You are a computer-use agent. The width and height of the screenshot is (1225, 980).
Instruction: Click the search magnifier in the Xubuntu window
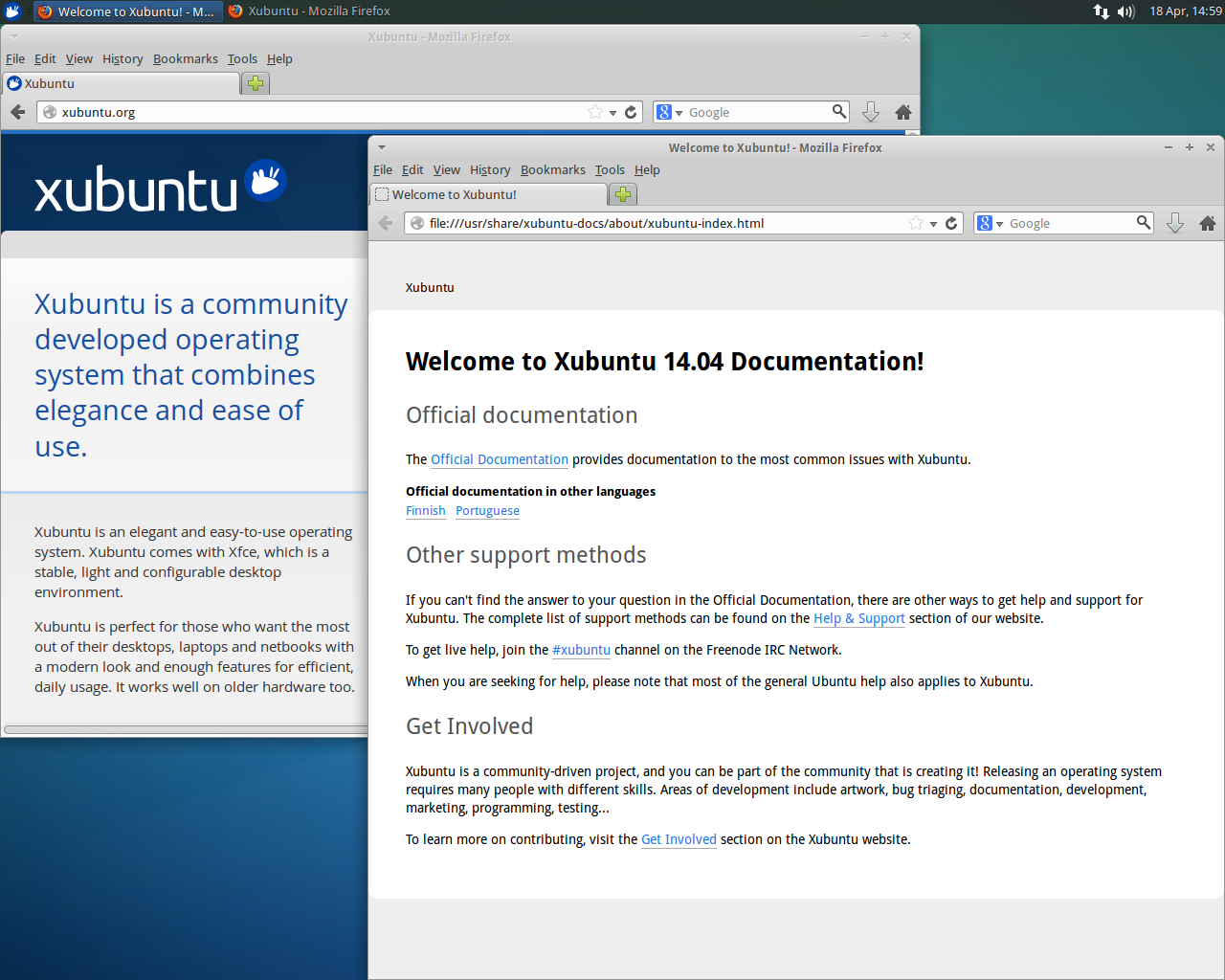(x=838, y=111)
